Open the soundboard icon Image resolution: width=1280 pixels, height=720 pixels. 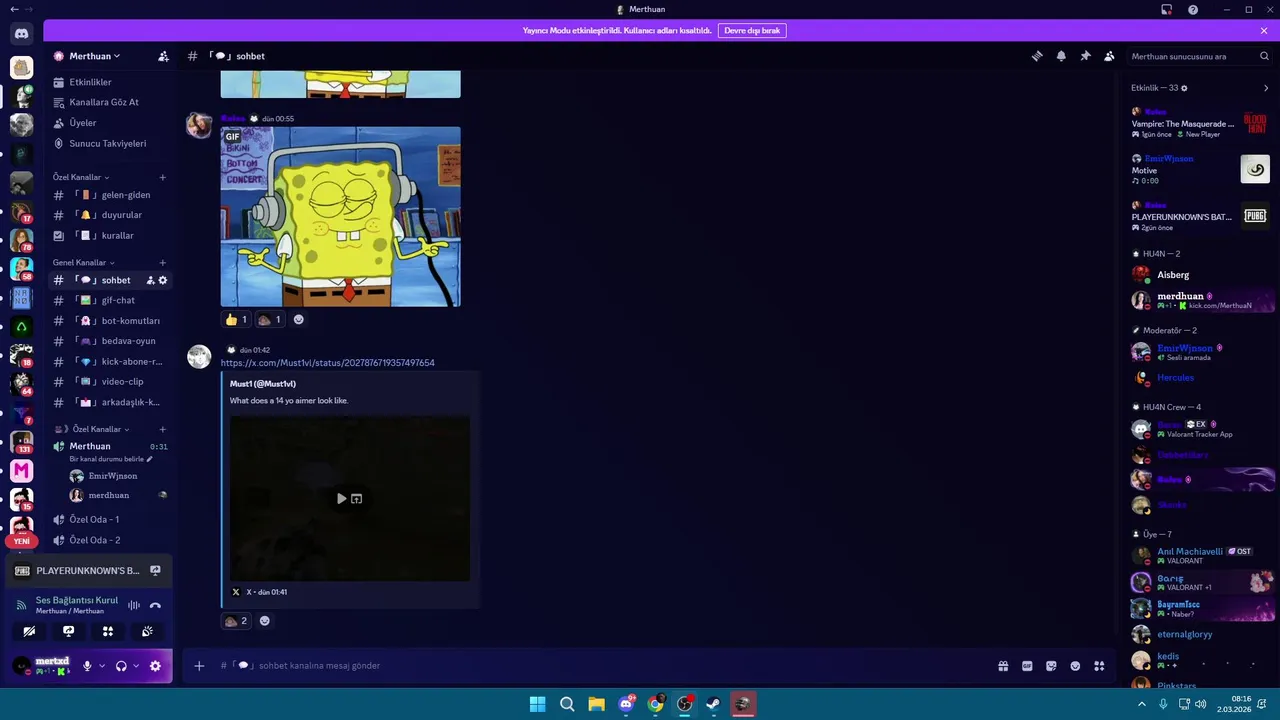147,631
